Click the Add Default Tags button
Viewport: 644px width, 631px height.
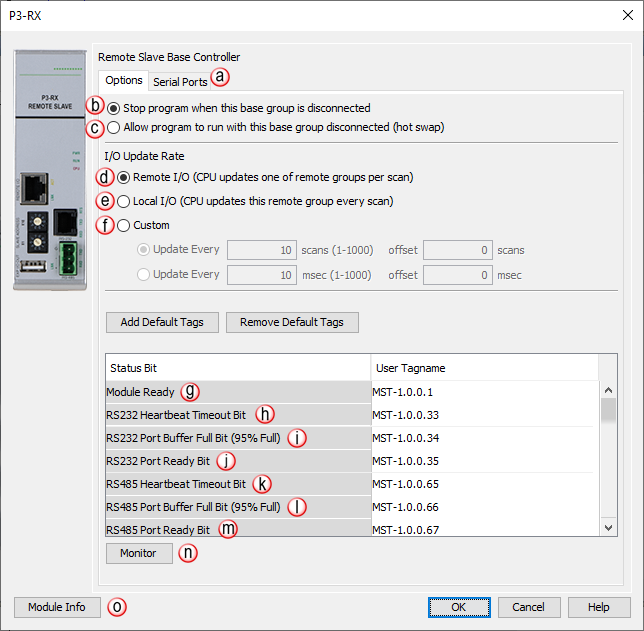162,322
